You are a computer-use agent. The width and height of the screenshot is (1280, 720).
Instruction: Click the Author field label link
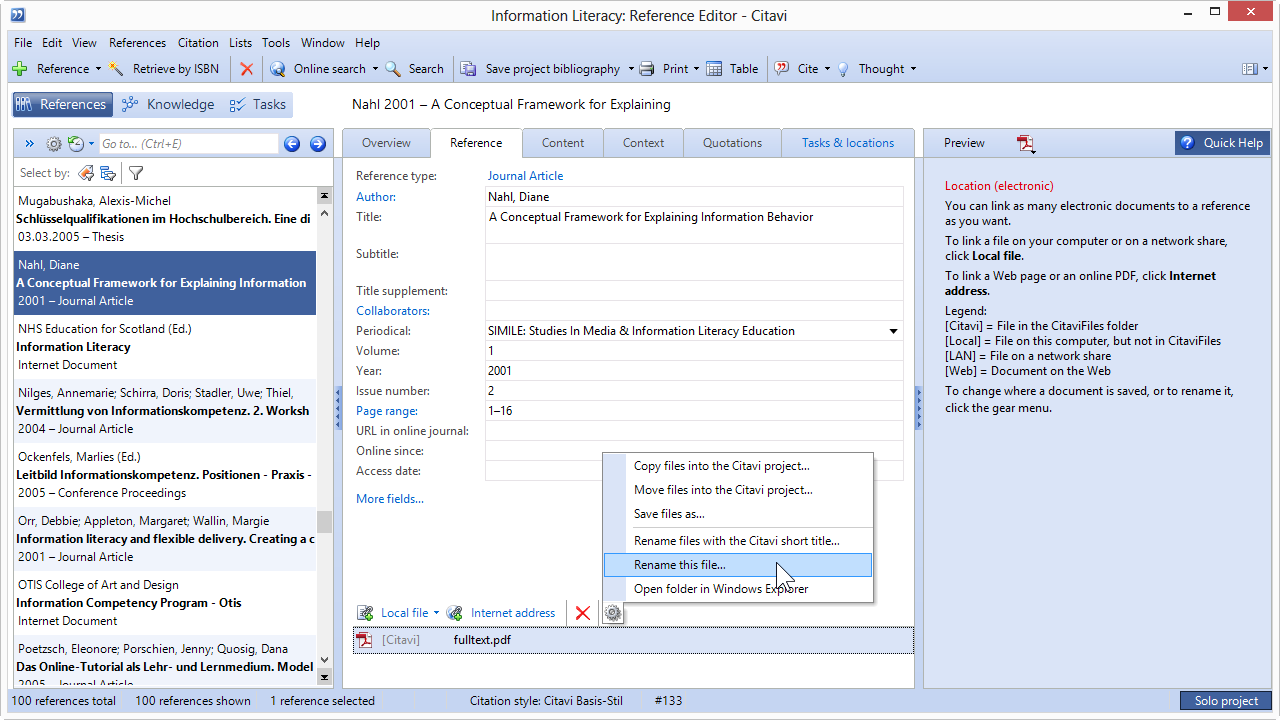click(x=376, y=197)
